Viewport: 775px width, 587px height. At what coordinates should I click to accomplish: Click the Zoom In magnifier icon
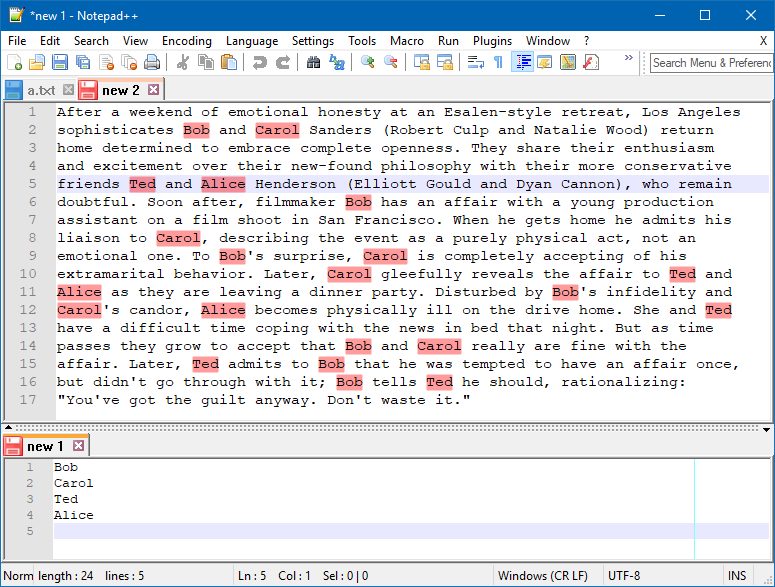click(367, 63)
